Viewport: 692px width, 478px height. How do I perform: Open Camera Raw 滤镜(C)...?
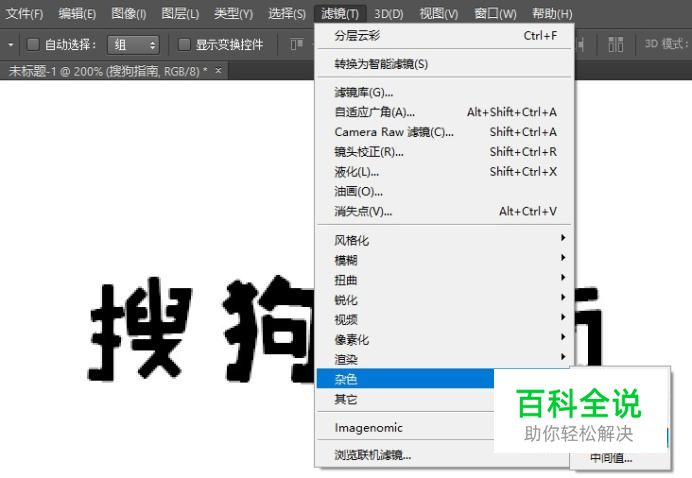(445, 132)
